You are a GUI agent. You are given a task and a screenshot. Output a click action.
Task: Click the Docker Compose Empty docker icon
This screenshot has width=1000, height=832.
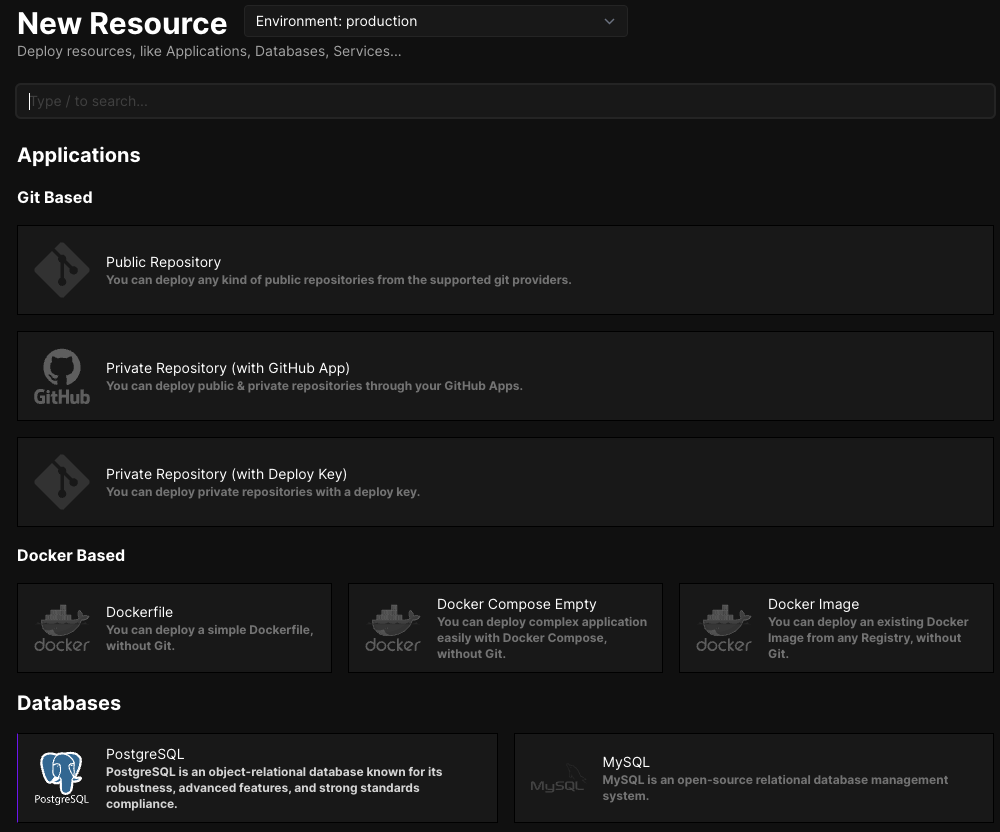point(393,628)
